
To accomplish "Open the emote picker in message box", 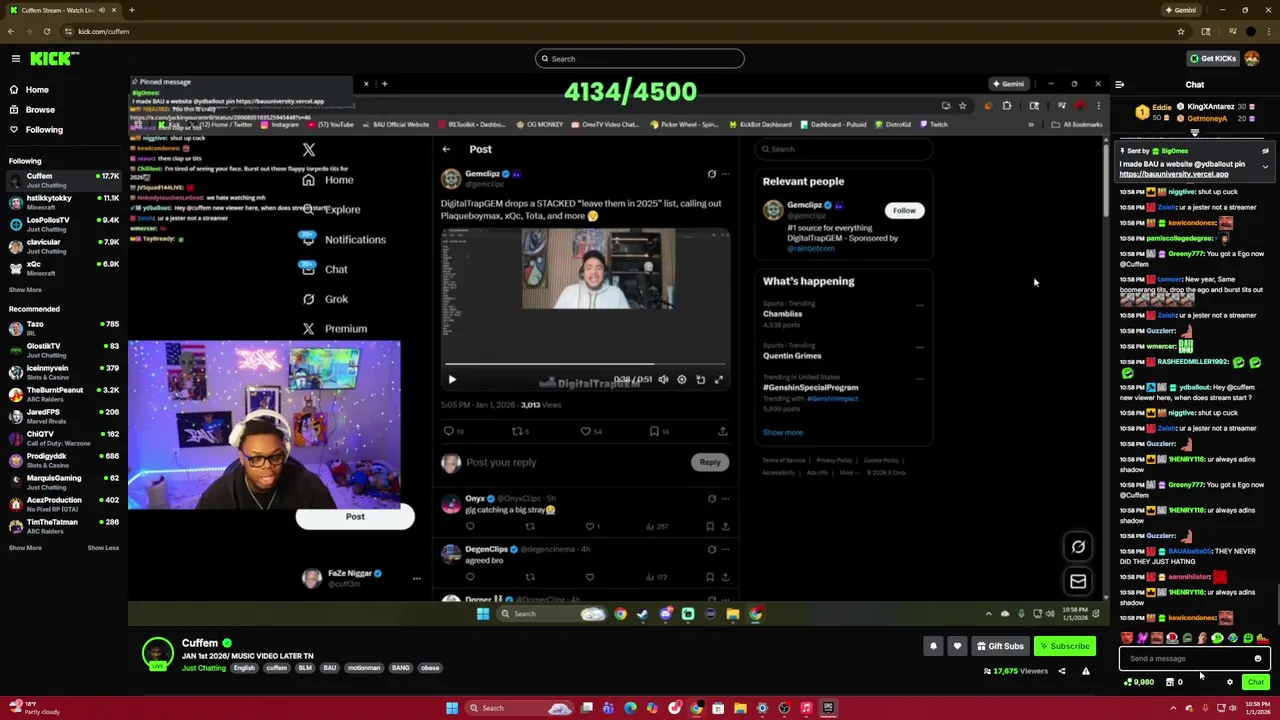I will (x=1257, y=659).
